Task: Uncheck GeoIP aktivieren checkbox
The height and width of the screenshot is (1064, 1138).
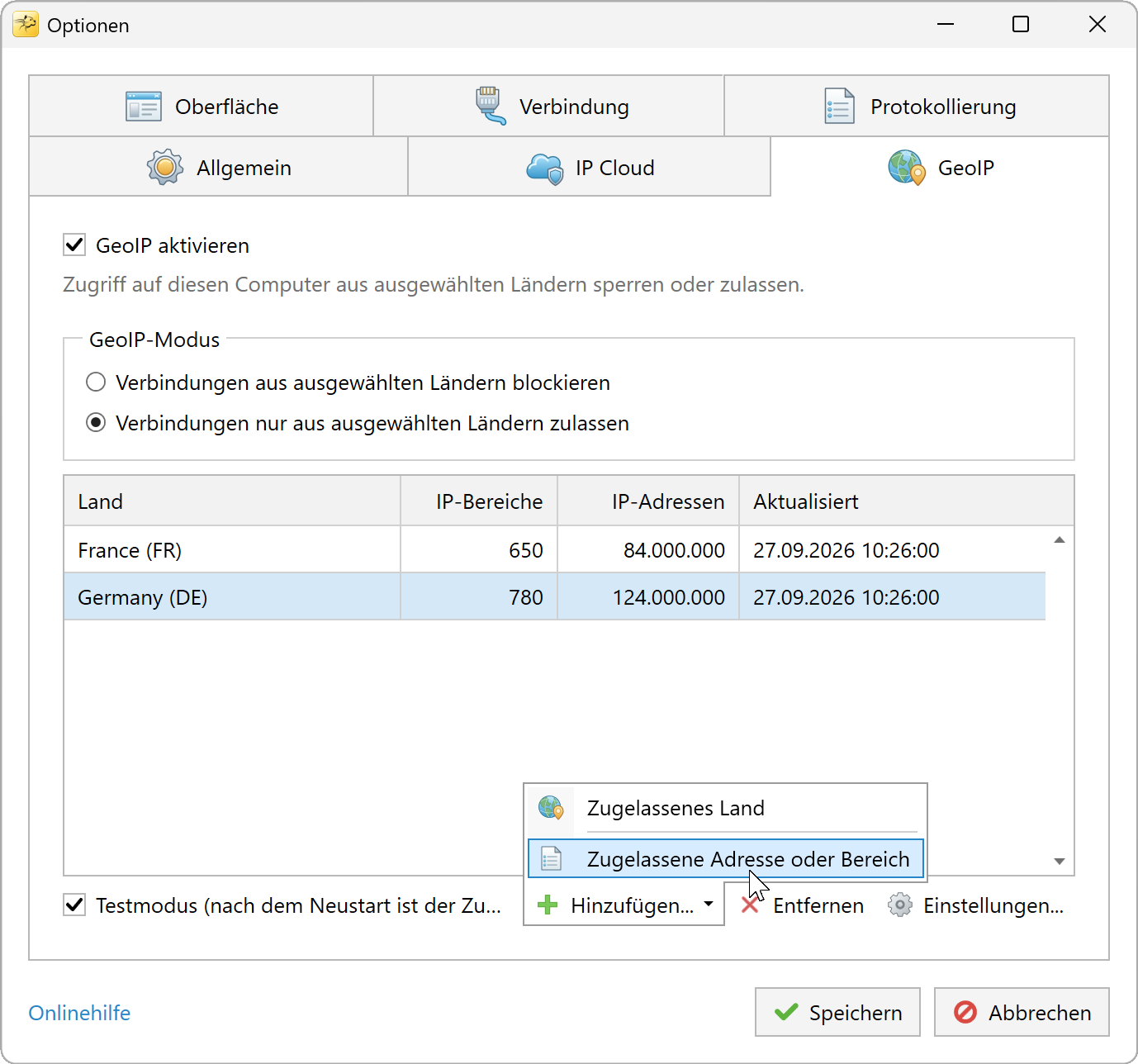Action: (x=74, y=245)
